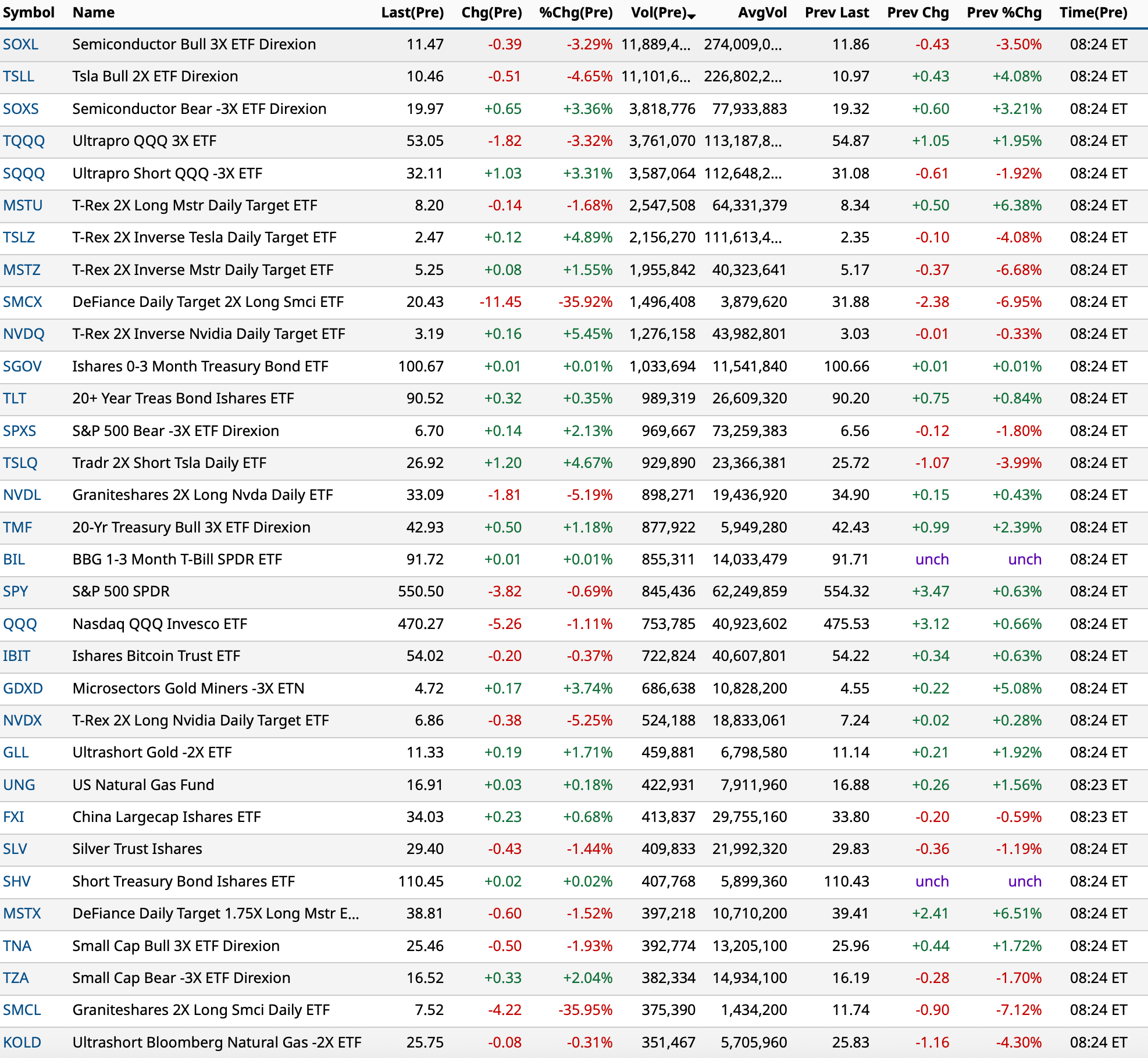Sort table by Symbol column header
The image size is (1148, 1058).
coord(28,12)
